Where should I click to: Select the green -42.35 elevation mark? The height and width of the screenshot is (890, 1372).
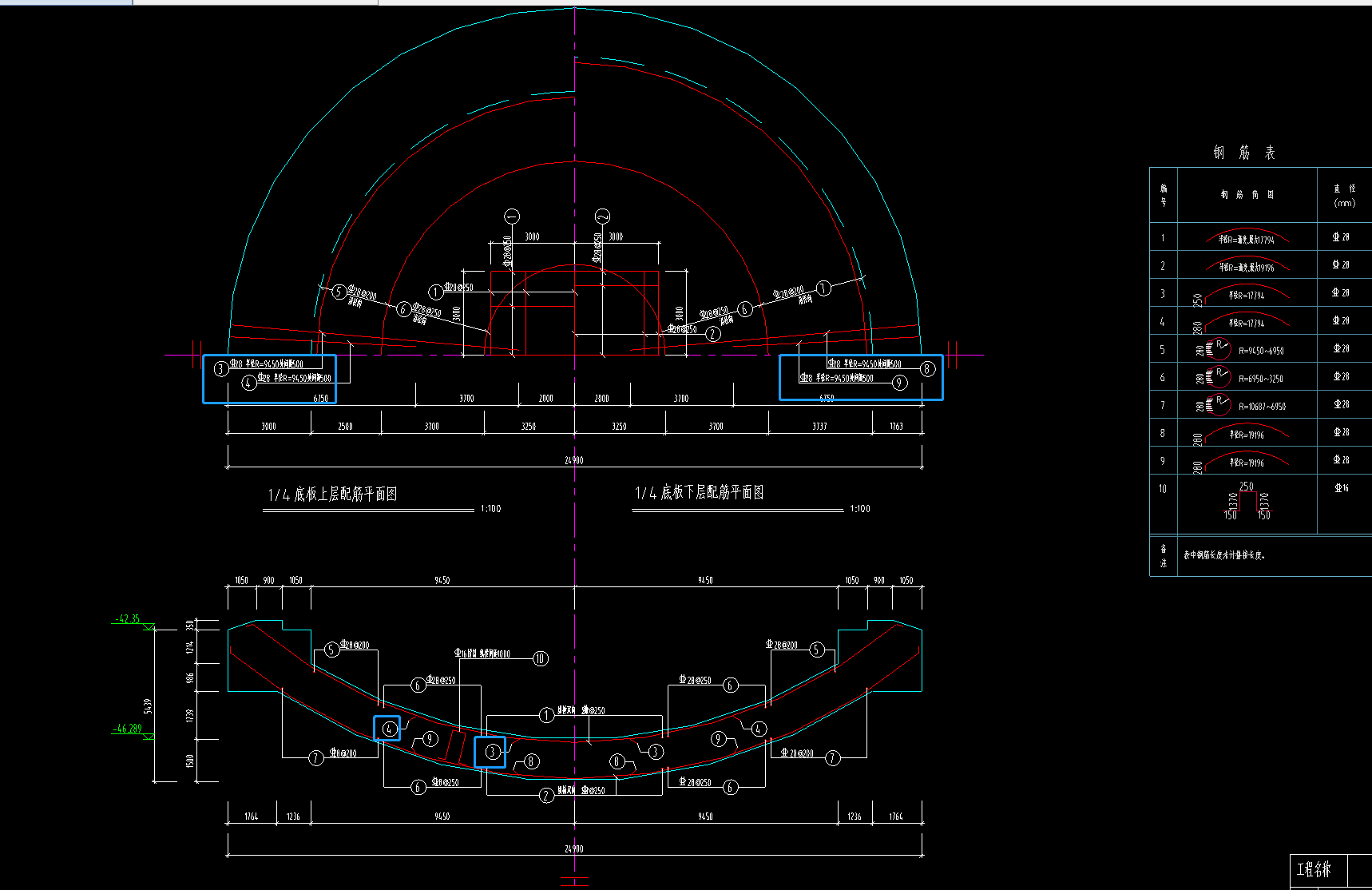tap(127, 619)
